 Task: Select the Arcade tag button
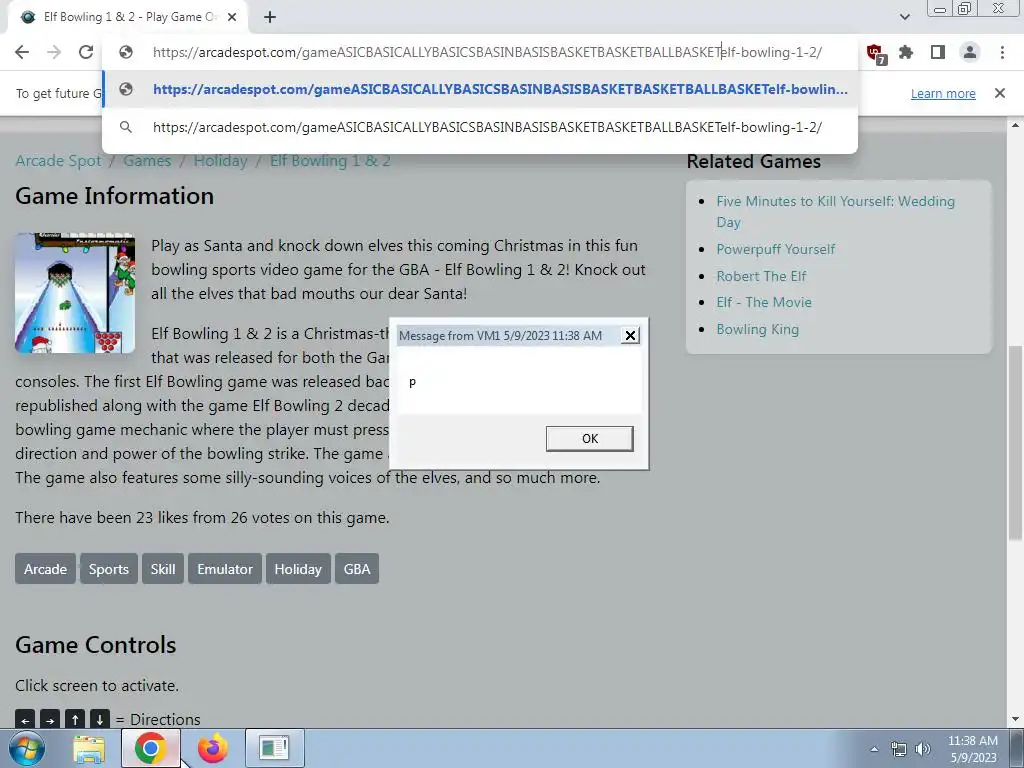[x=45, y=569]
